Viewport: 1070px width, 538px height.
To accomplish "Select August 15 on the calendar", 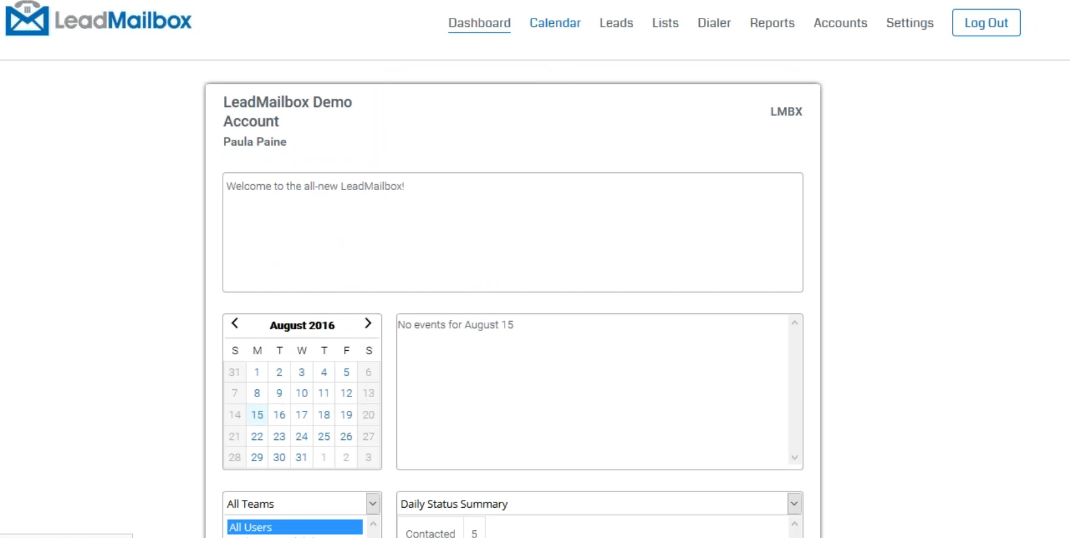I will click(x=257, y=415).
